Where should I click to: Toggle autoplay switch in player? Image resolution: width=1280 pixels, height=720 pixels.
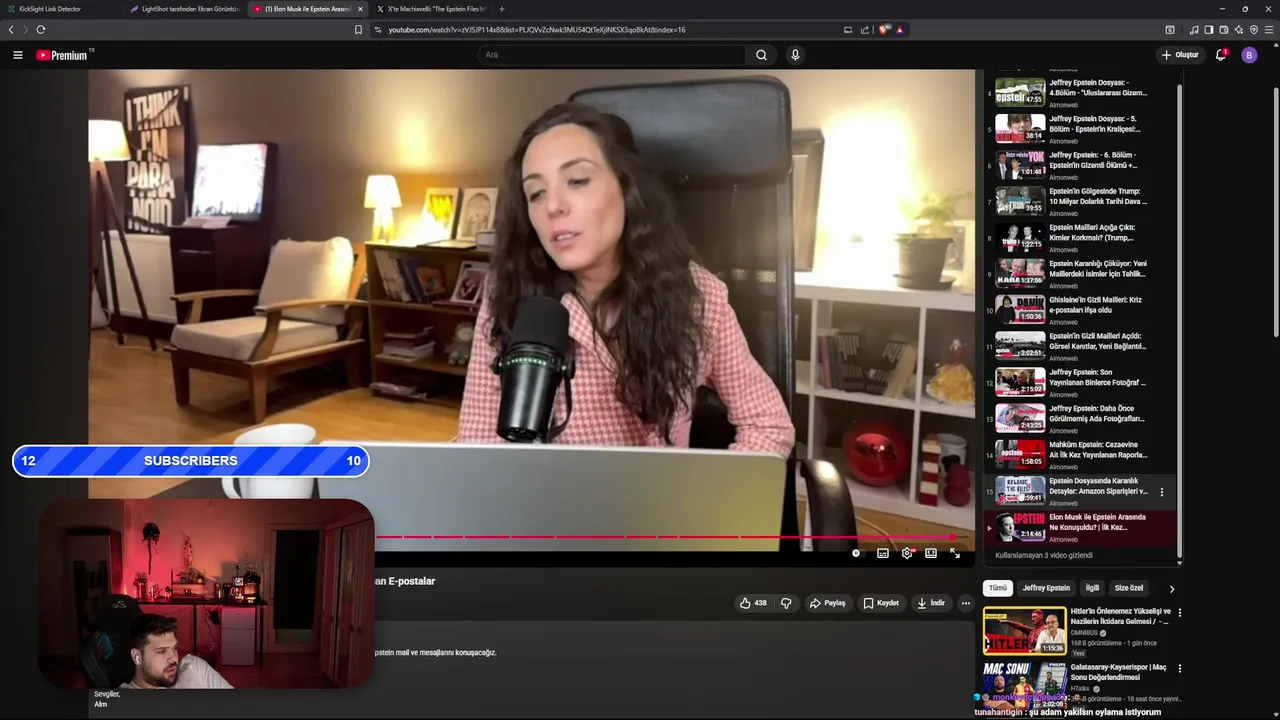[857, 553]
